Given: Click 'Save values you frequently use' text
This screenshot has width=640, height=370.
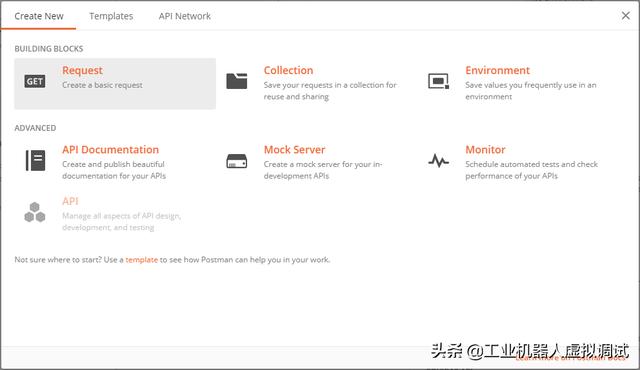Looking at the screenshot, I should (x=531, y=91).
